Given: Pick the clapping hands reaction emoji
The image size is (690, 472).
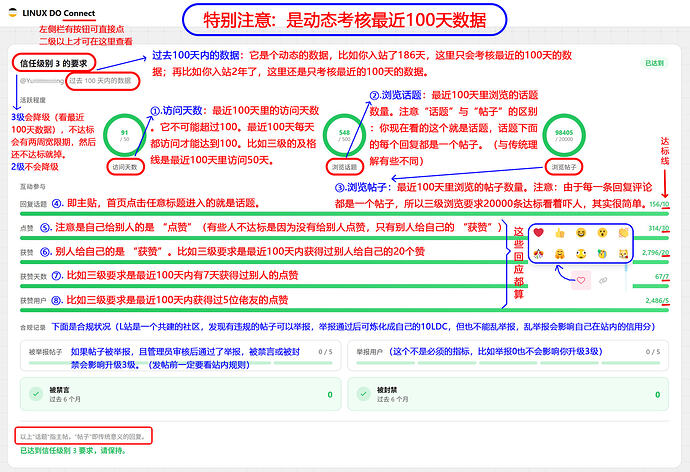Looking at the screenshot, I should (x=623, y=233).
